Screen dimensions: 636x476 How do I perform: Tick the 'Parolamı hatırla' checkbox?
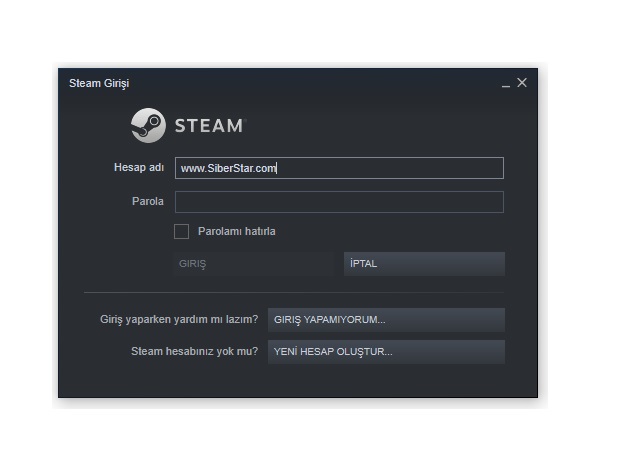click(x=181, y=232)
